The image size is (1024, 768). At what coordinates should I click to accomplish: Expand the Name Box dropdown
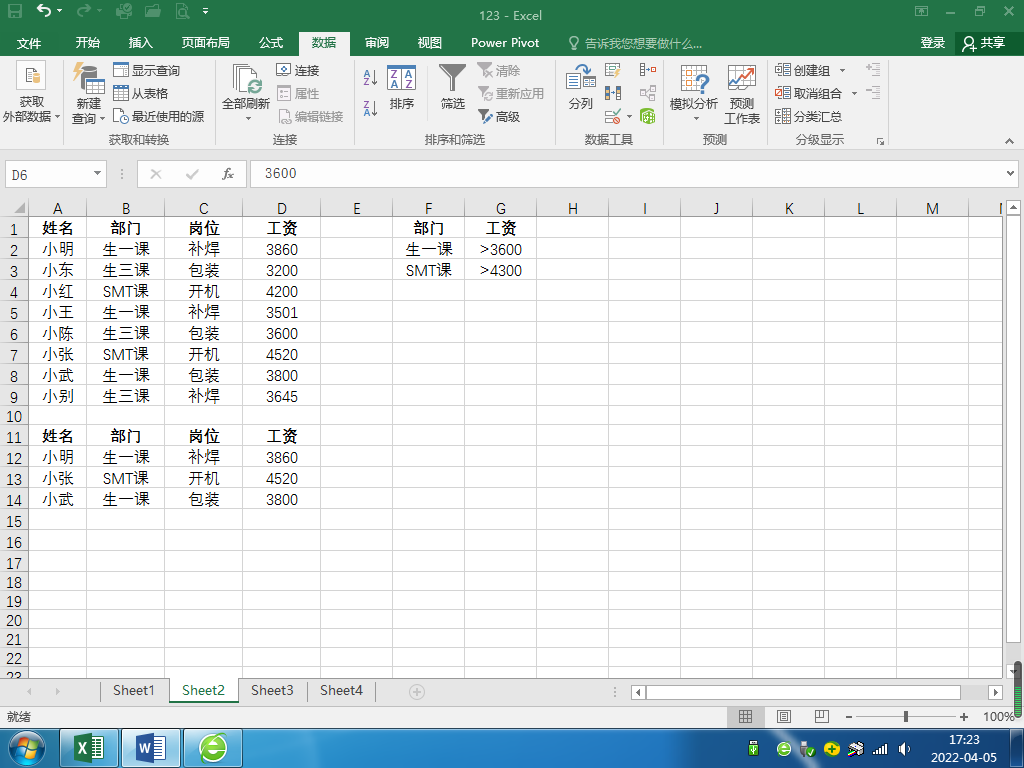[x=97, y=174]
